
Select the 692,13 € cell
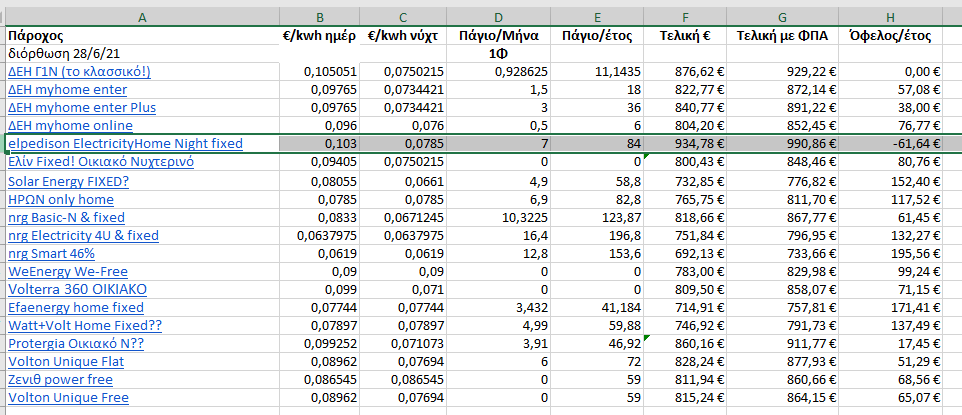[685, 254]
